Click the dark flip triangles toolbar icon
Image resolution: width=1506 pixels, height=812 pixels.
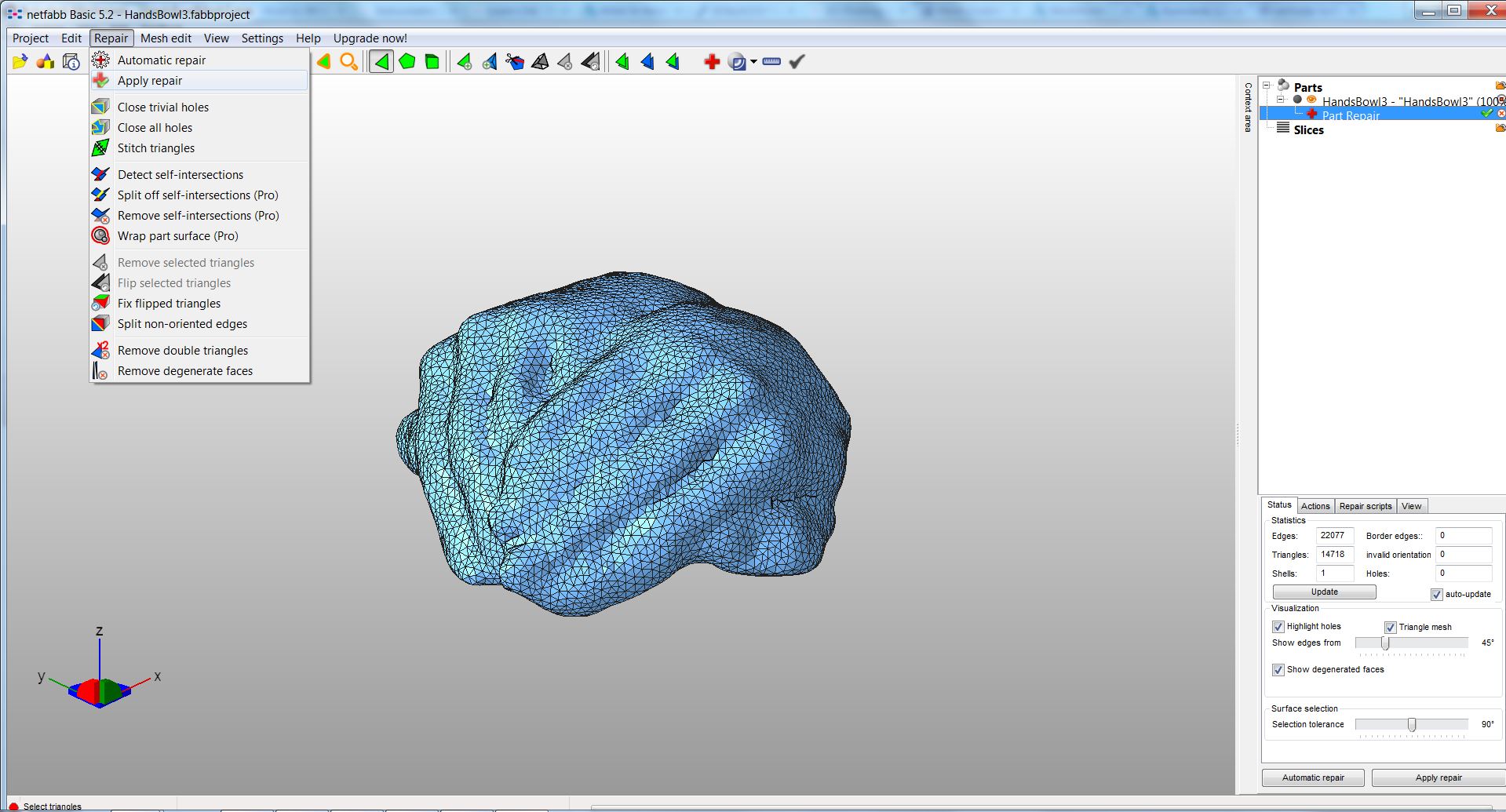(591, 61)
